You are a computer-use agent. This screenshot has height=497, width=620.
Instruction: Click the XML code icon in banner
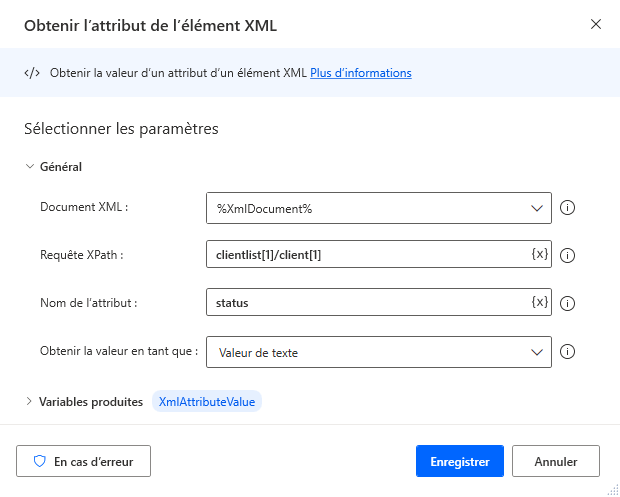click(x=31, y=73)
